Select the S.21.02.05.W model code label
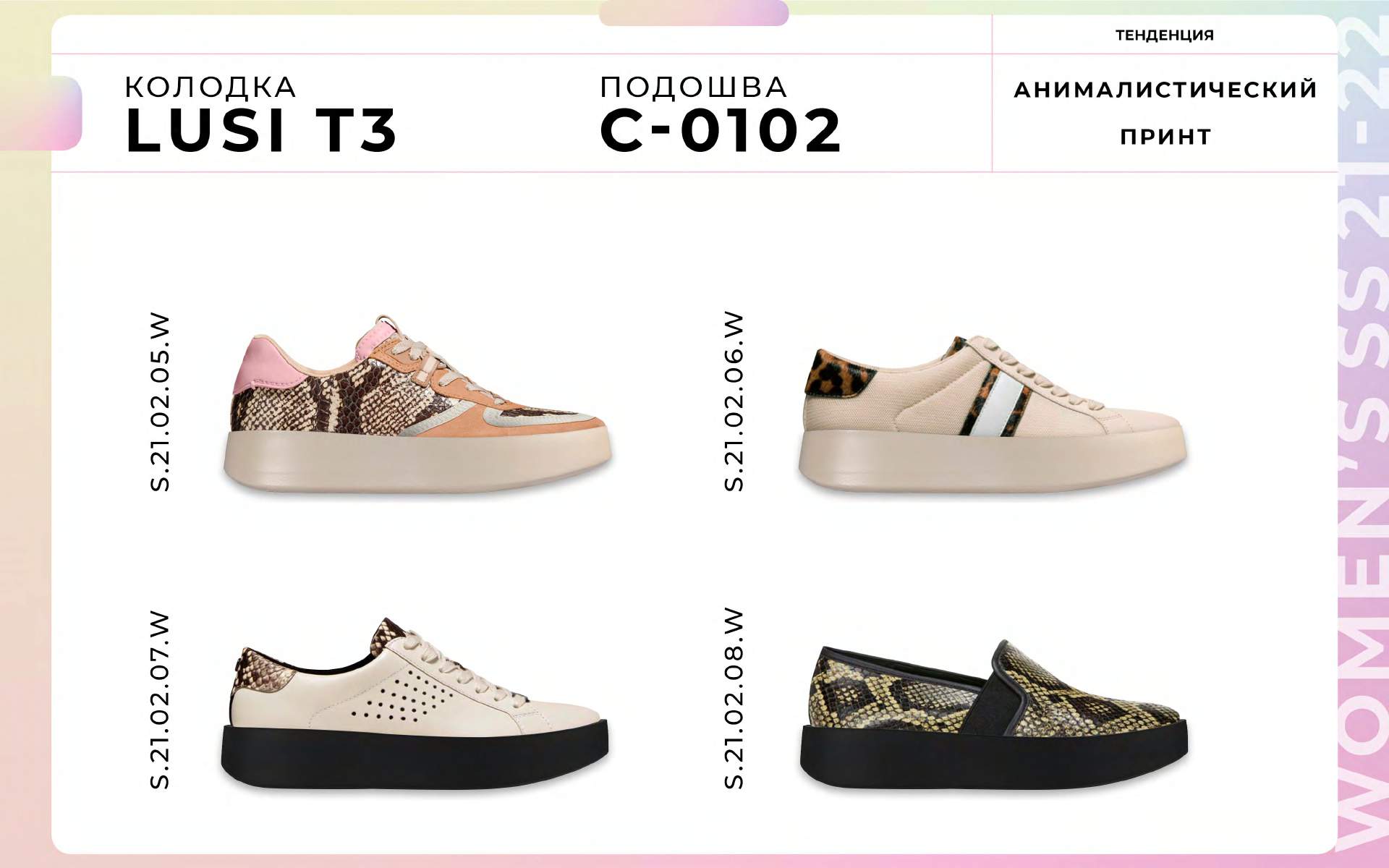This screenshot has height=868, width=1389. click(x=160, y=402)
